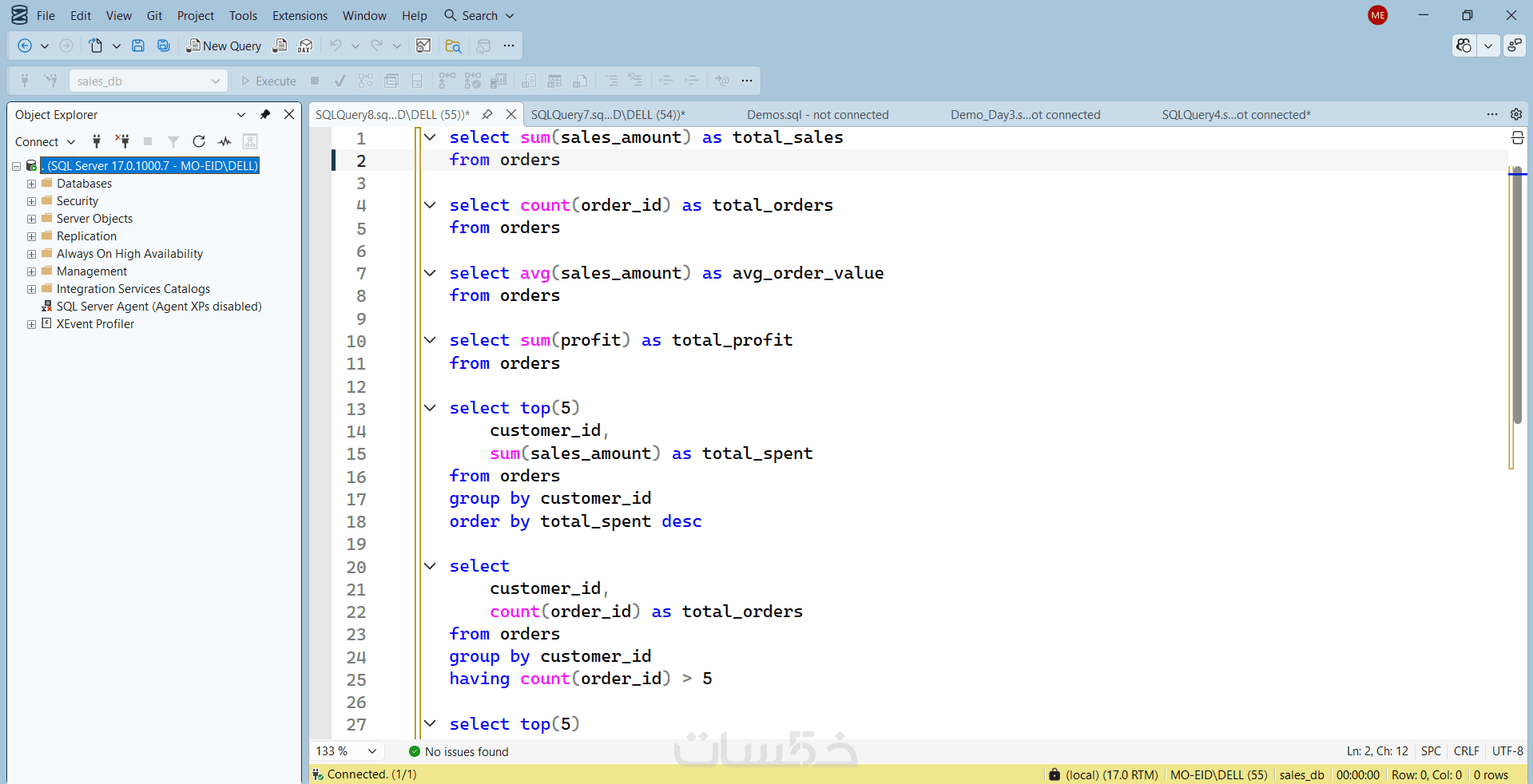Image resolution: width=1533 pixels, height=784 pixels.
Task: Click the Refresh icon in Object Explorer
Action: 199,141
